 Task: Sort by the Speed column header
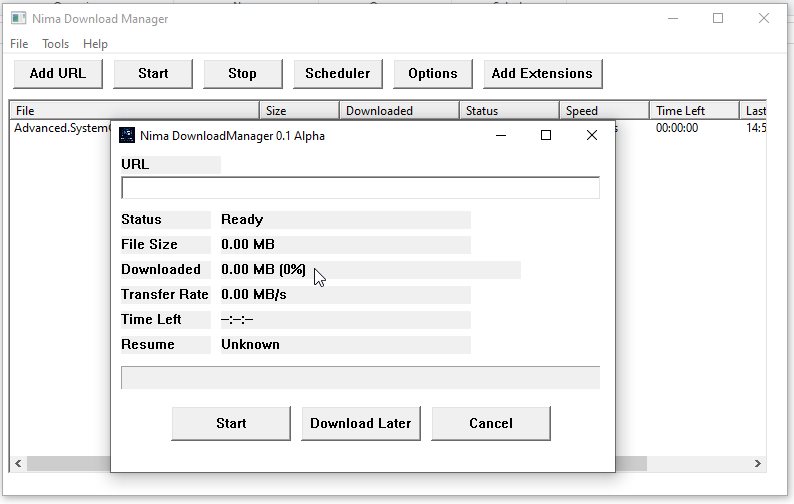pyautogui.click(x=605, y=110)
